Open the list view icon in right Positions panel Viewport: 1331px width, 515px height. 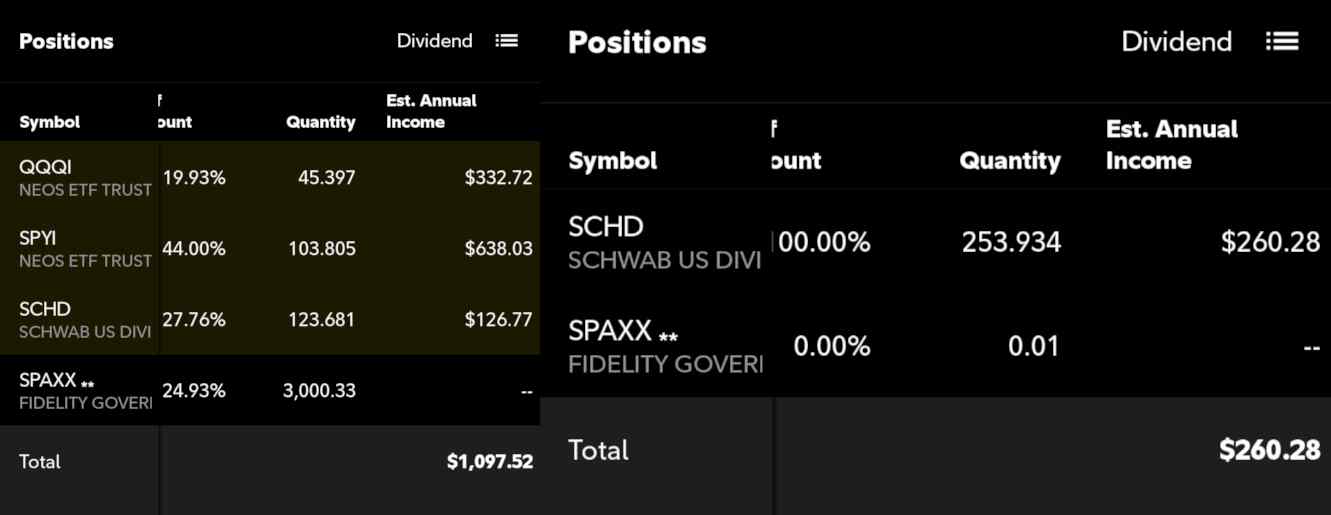1282,41
